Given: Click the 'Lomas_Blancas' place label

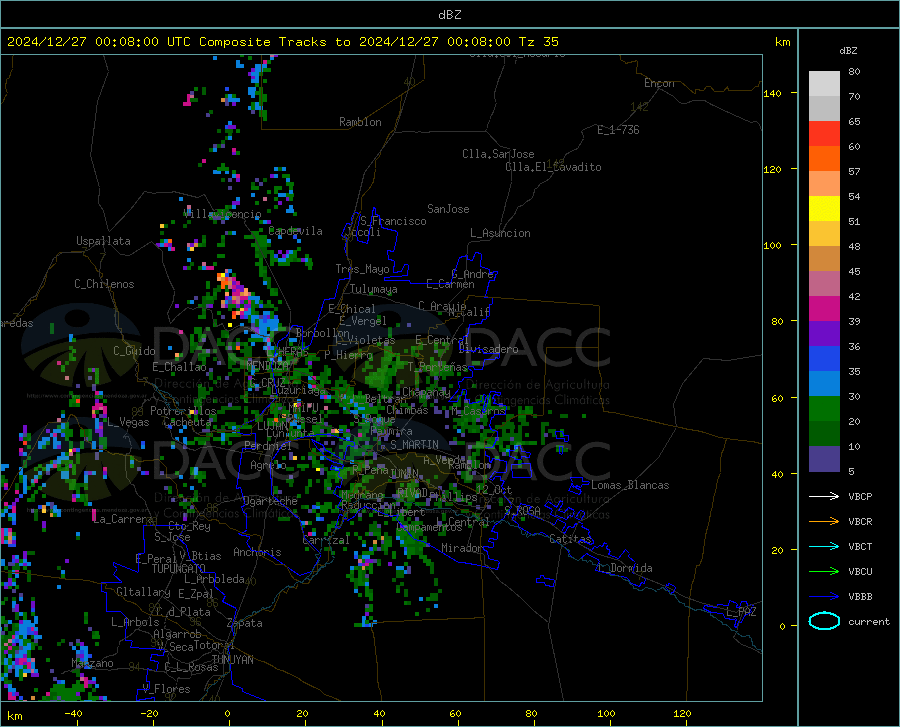Looking at the screenshot, I should click(630, 485).
